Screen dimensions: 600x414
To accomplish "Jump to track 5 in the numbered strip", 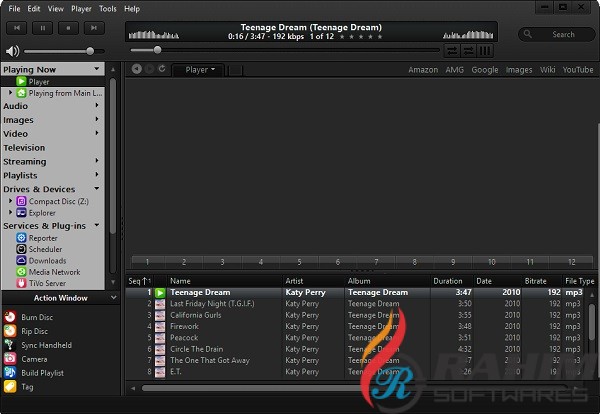I will [x=299, y=262].
